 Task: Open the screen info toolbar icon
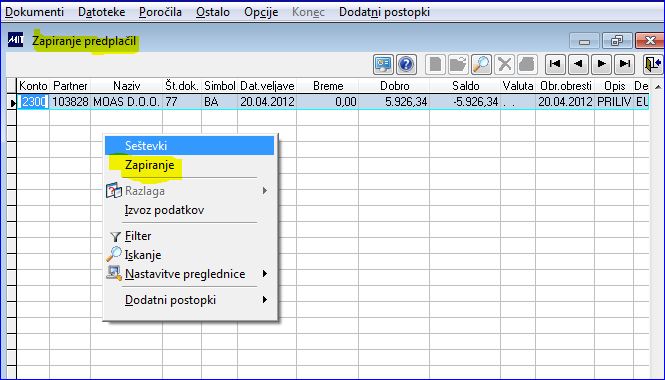(383, 64)
